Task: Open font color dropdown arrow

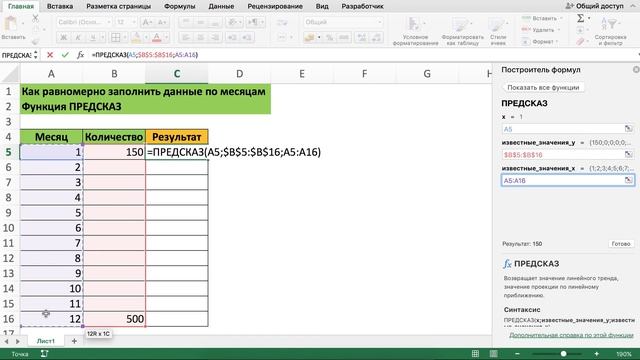Action: coord(166,38)
